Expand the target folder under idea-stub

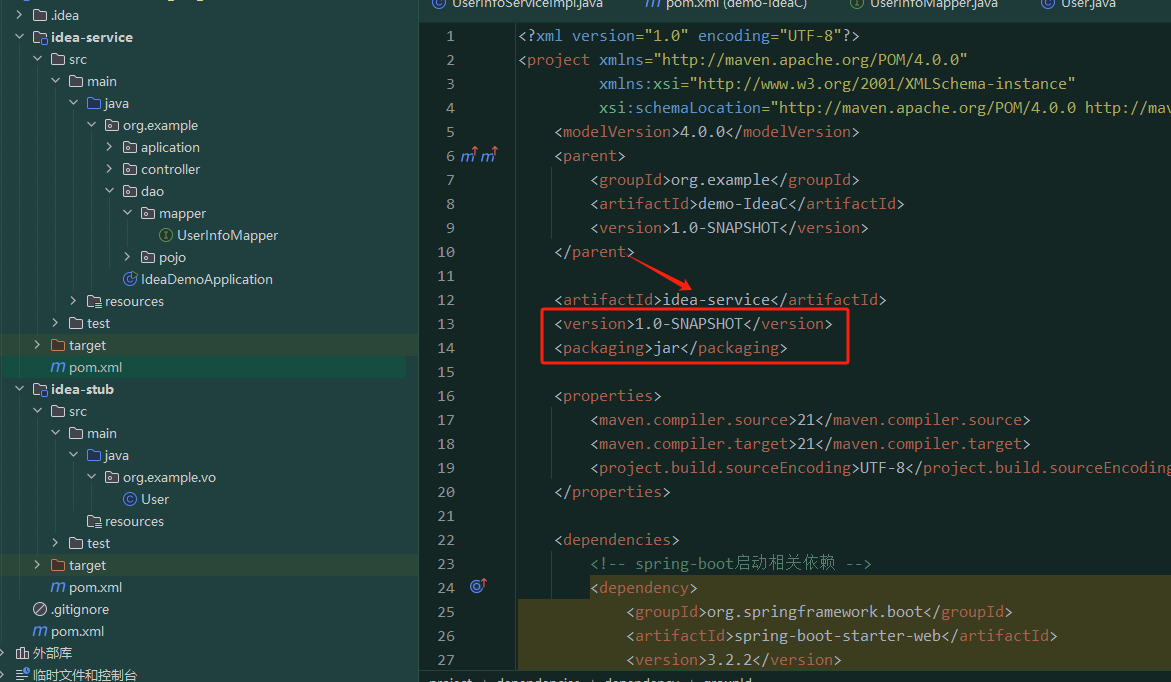coord(37,565)
